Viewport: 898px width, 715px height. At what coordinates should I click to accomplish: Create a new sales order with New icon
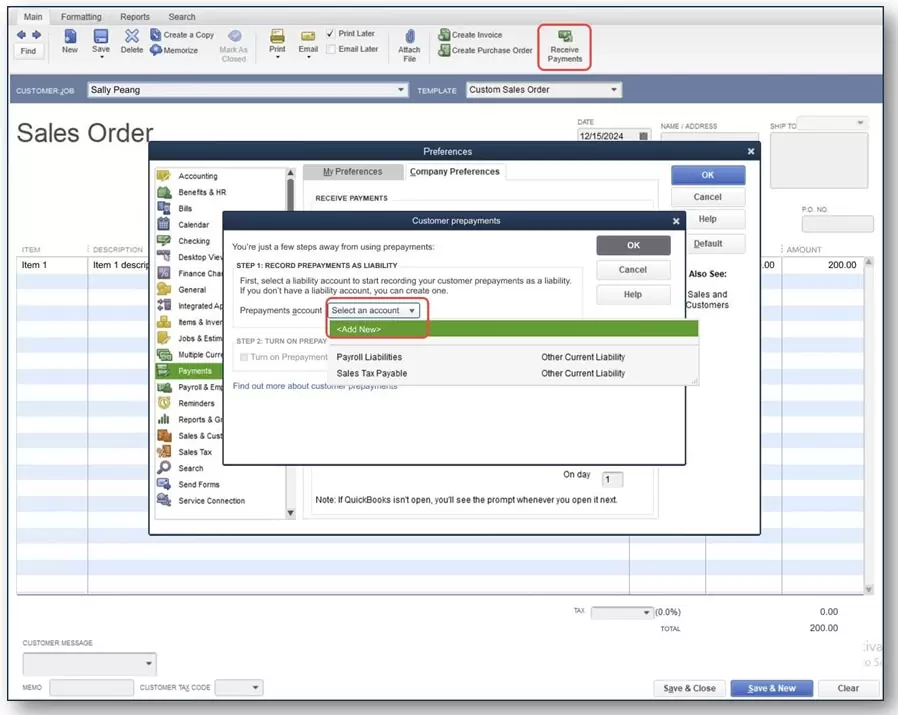coord(70,36)
